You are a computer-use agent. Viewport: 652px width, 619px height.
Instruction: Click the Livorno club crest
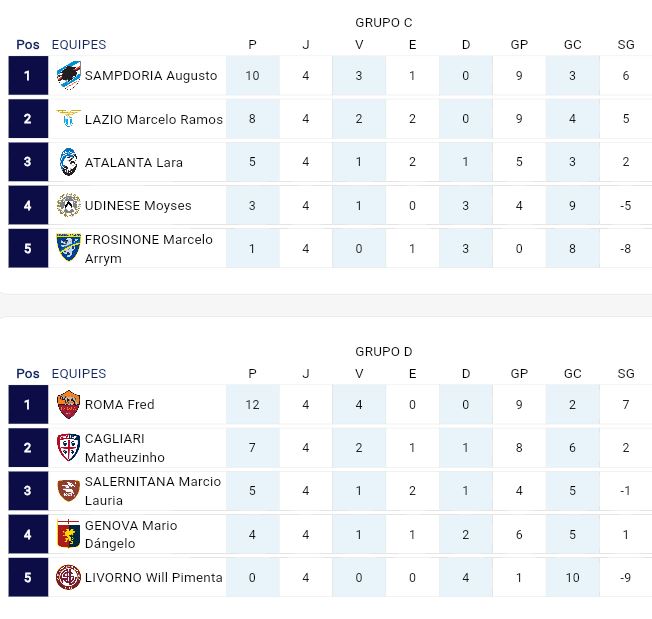point(69,577)
